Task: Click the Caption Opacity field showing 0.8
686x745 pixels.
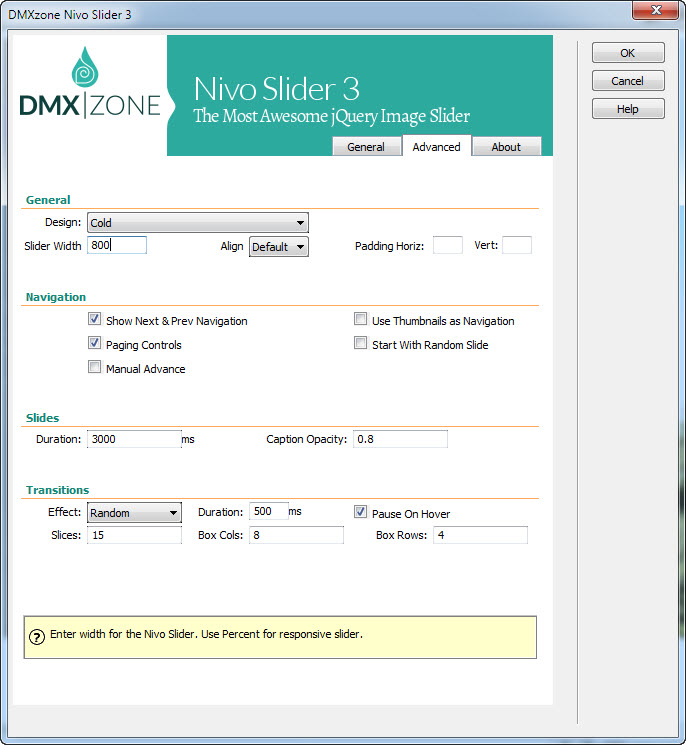Action: point(400,439)
